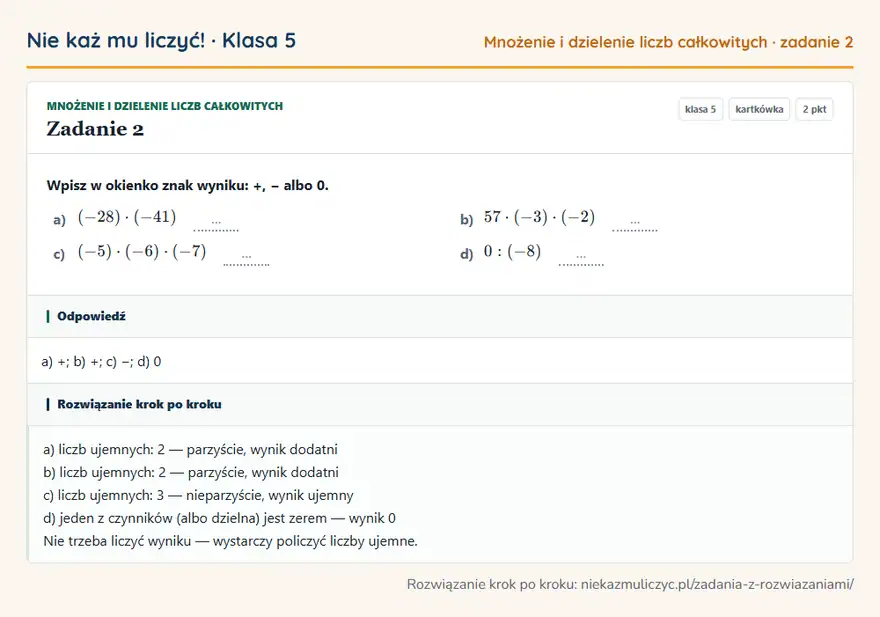Click the expression 57·(−3)·(−2)

(x=539, y=217)
